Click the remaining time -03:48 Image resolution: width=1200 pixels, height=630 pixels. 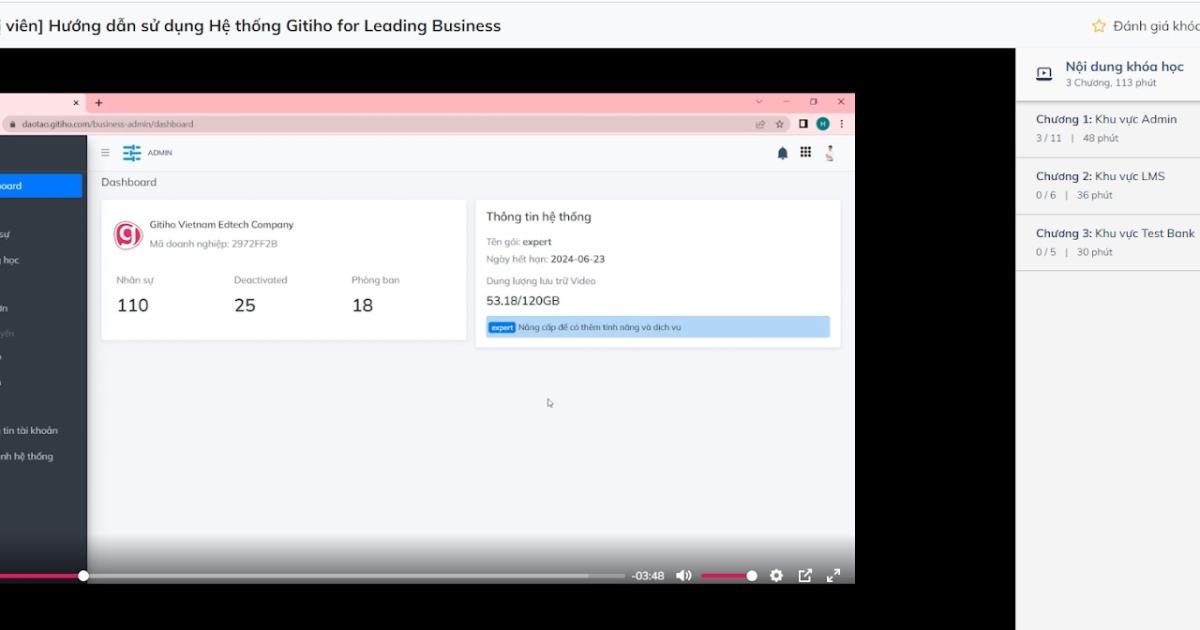[x=648, y=576]
